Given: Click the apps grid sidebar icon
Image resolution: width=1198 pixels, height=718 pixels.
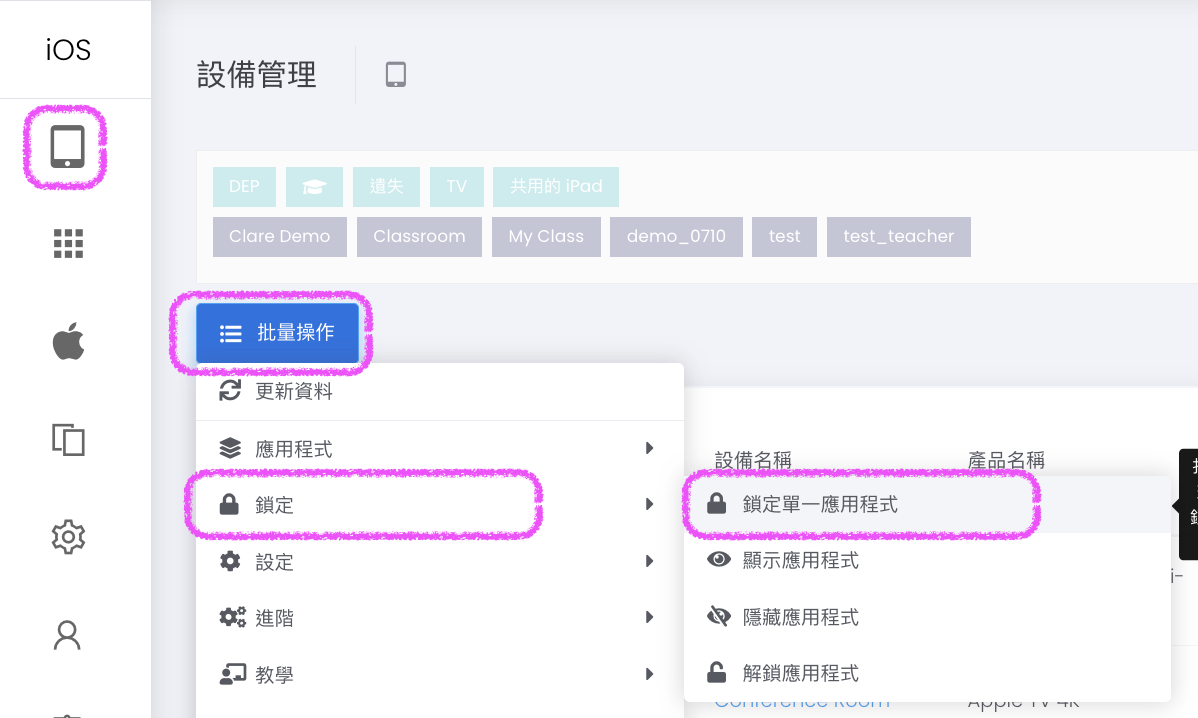Looking at the screenshot, I should point(67,243).
